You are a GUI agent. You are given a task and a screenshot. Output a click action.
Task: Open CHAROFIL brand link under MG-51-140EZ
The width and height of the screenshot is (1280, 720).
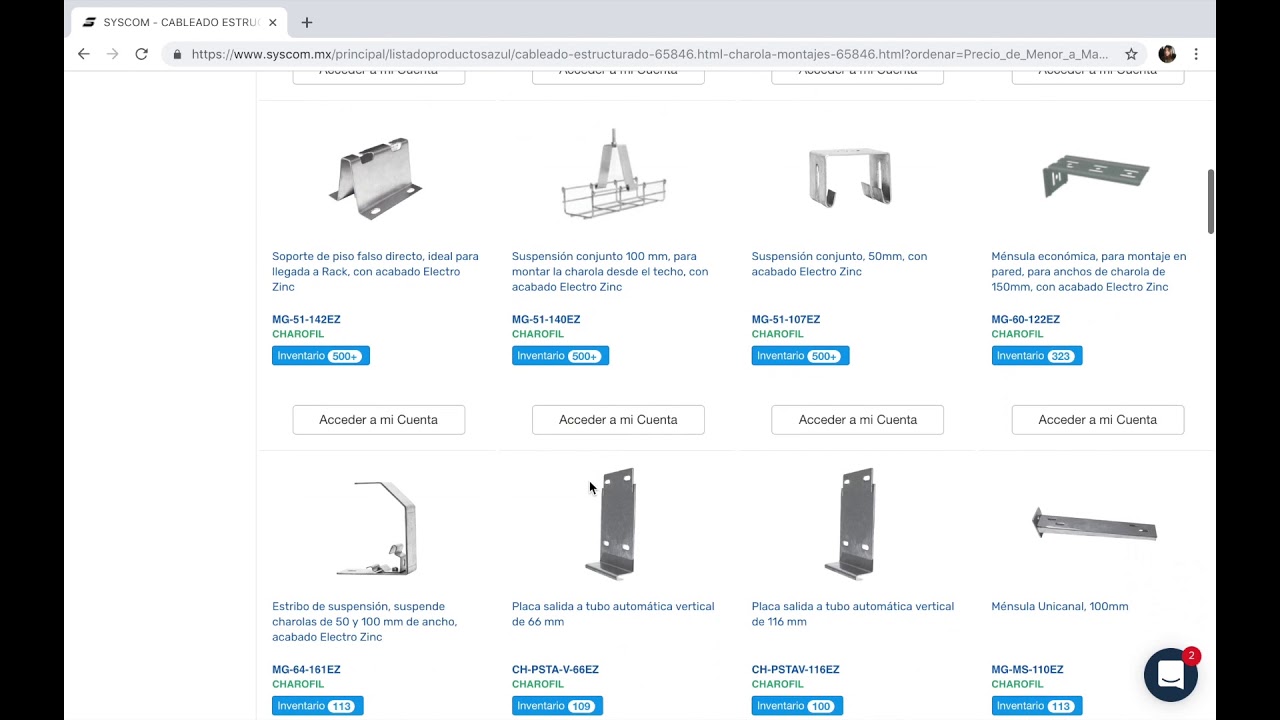[538, 334]
